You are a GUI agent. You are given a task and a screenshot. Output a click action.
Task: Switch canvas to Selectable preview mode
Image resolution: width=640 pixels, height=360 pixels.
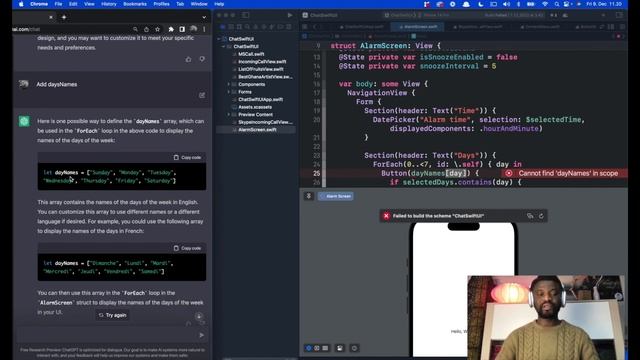click(317, 348)
